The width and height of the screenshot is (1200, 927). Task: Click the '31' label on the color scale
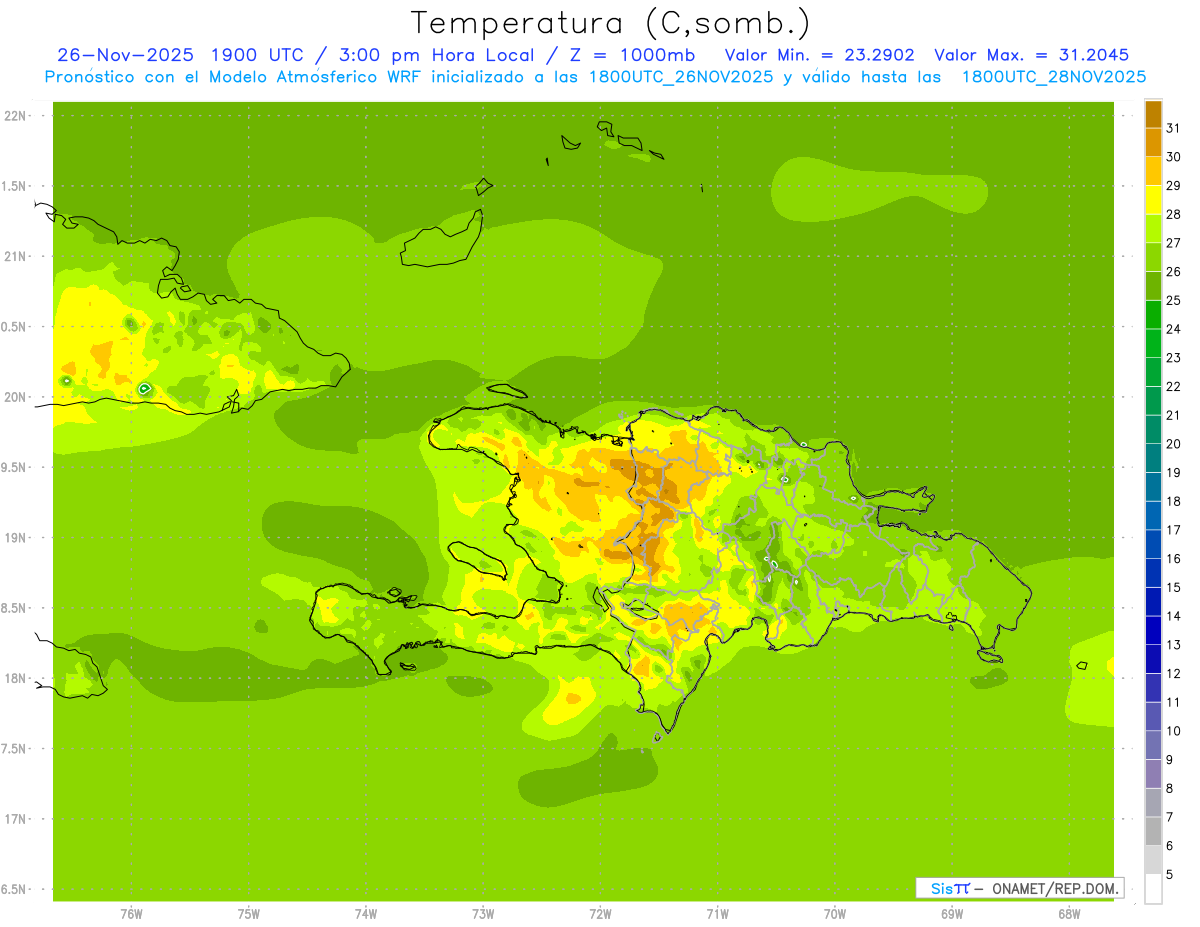(x=1174, y=128)
